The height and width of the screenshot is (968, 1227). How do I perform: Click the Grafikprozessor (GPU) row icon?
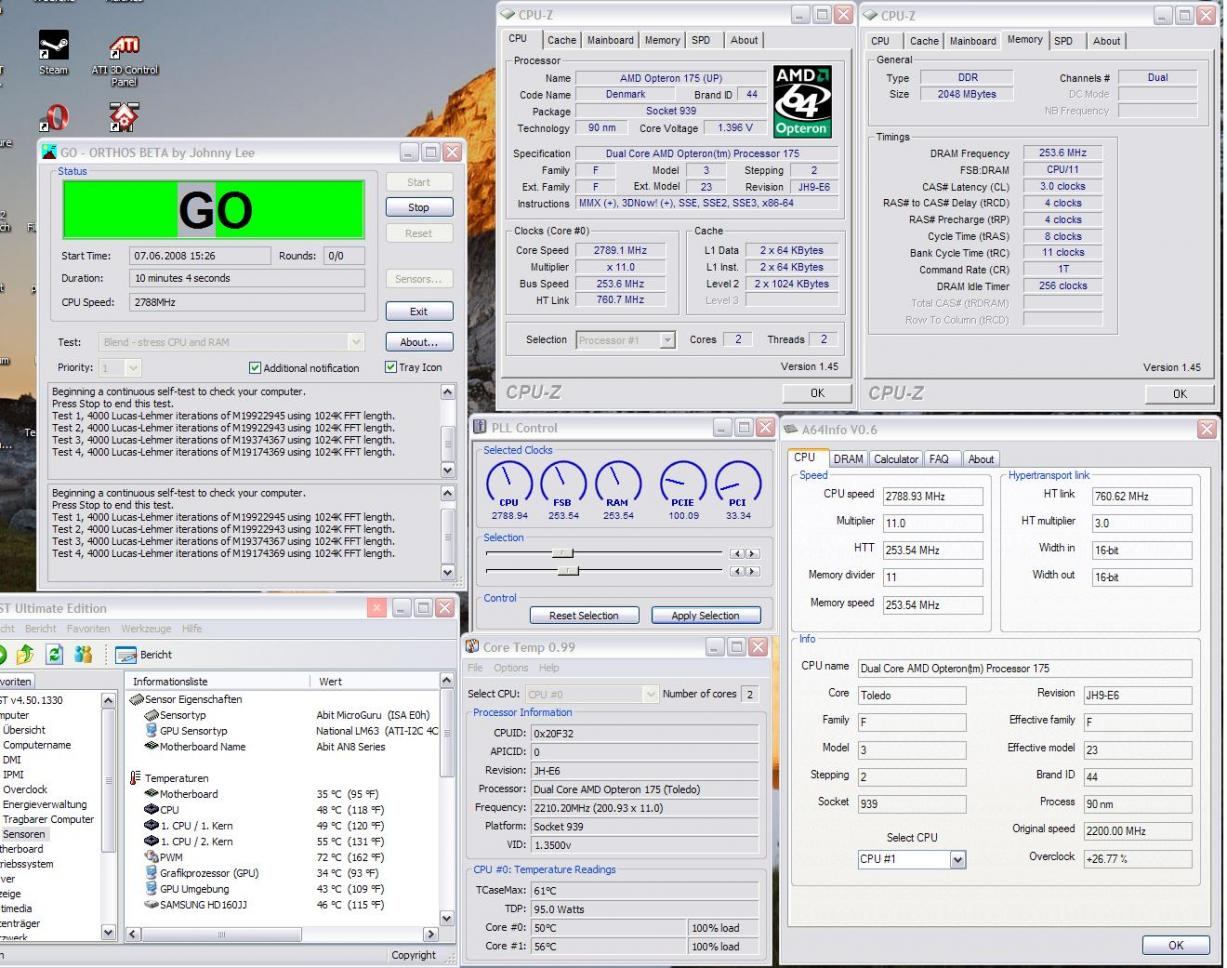click(x=152, y=872)
